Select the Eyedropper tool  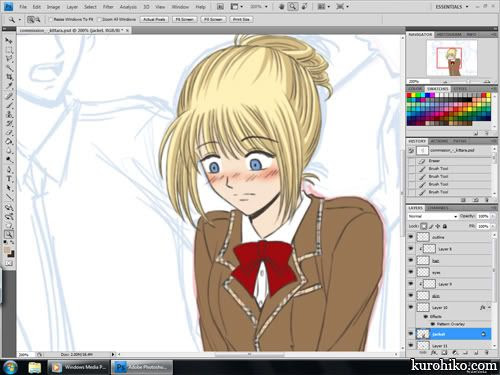click(x=9, y=87)
